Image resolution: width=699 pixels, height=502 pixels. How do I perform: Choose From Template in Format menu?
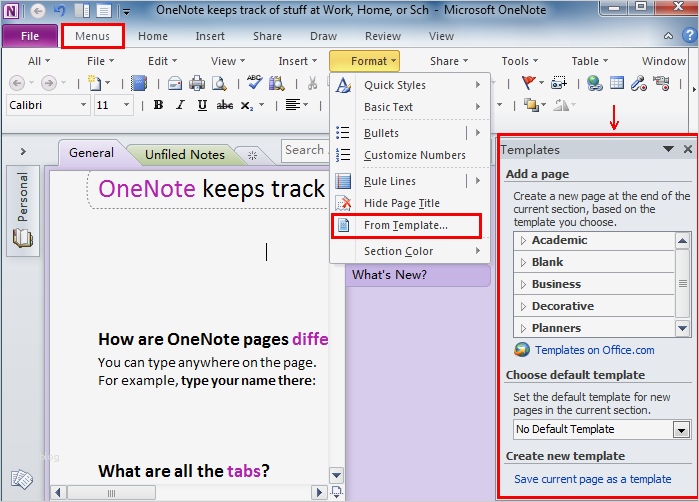click(406, 226)
